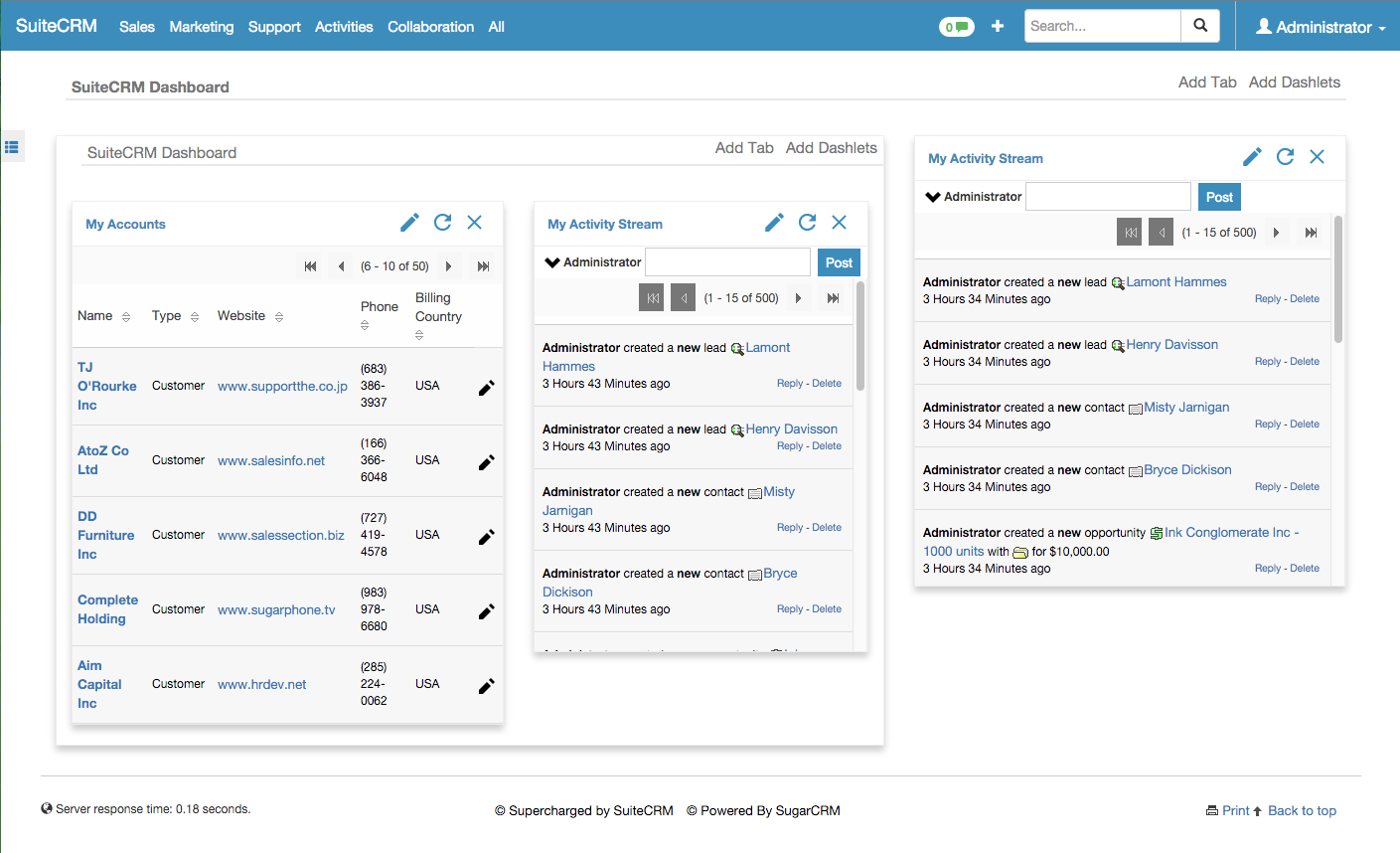Open the Marketing menu
Viewport: 1400px width, 853px height.
tap(202, 27)
